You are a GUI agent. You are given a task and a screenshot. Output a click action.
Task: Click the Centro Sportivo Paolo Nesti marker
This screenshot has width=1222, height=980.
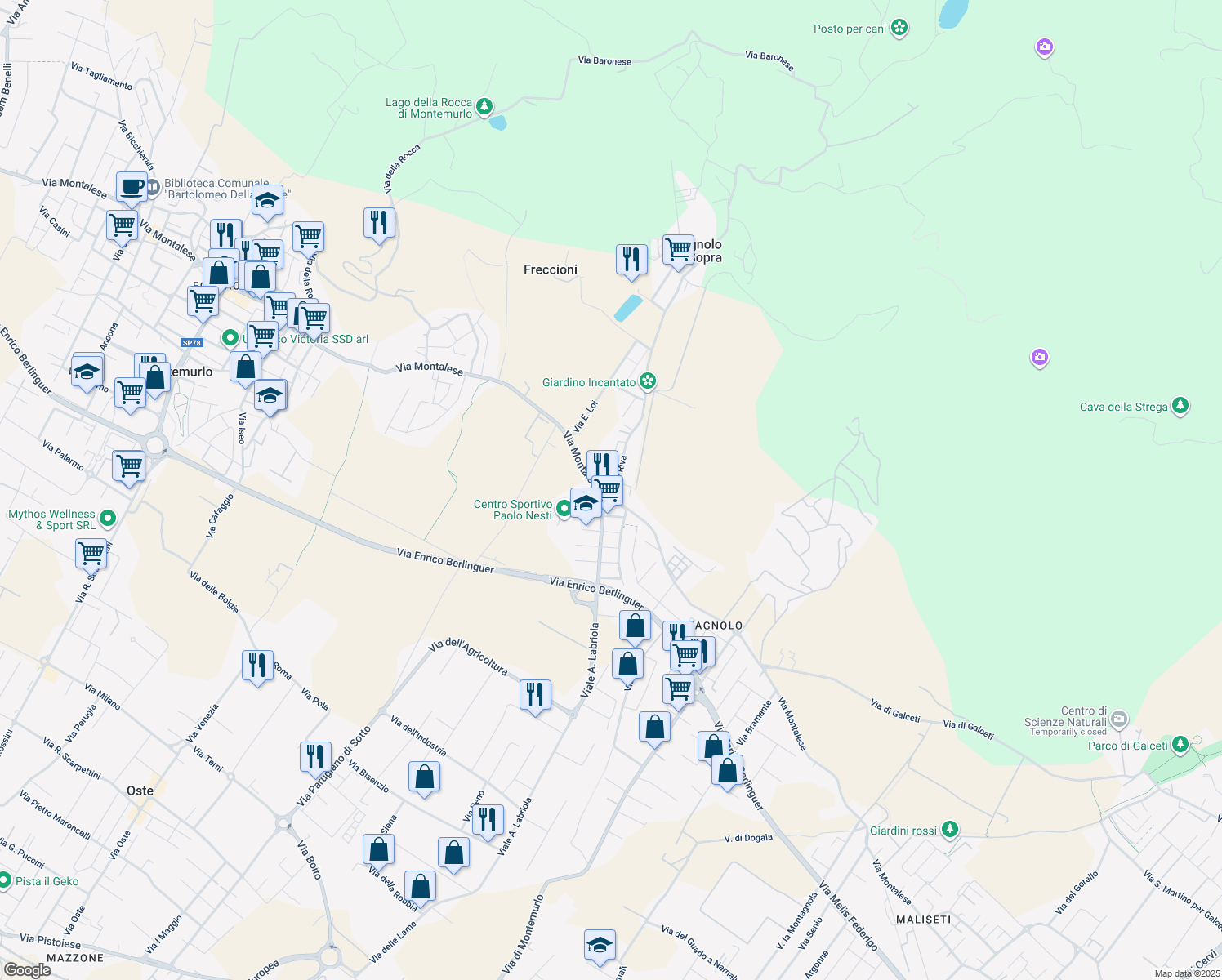[x=564, y=510]
